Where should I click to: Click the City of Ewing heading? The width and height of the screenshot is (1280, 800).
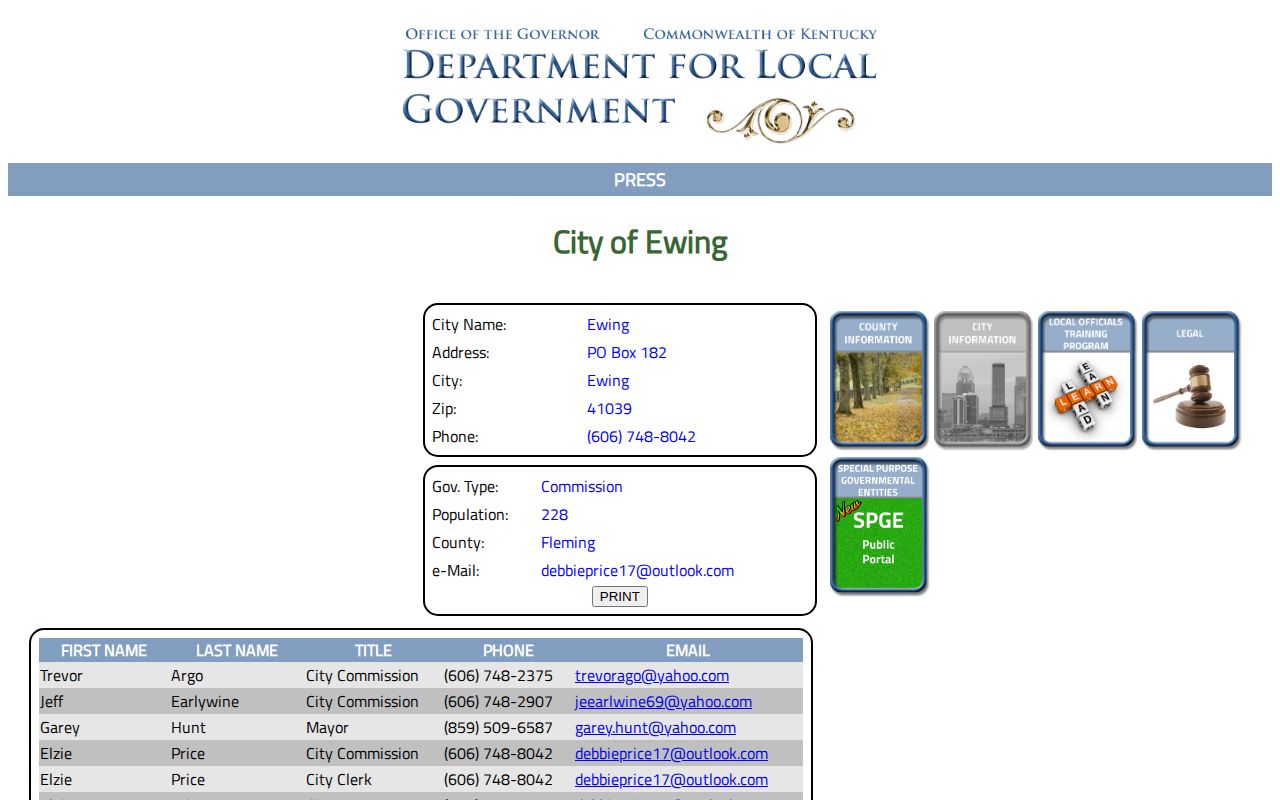coord(640,243)
